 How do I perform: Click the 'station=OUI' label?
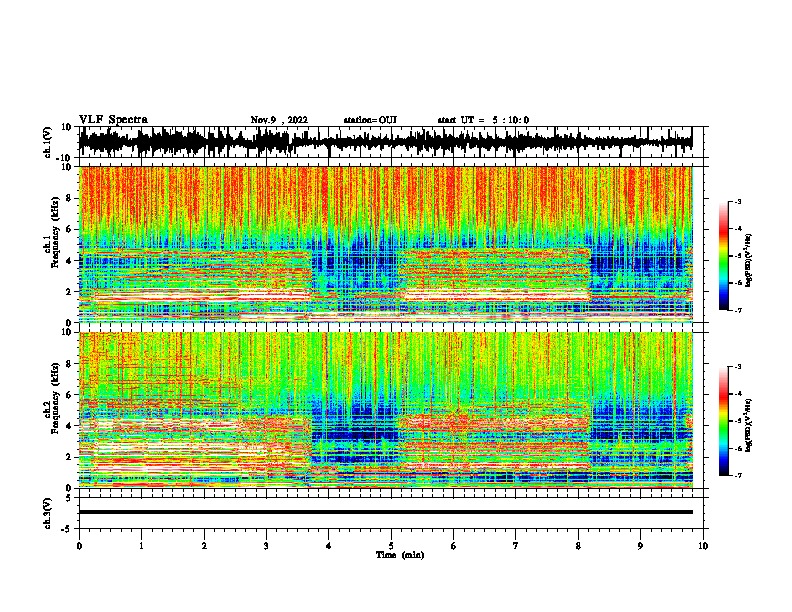click(x=370, y=120)
